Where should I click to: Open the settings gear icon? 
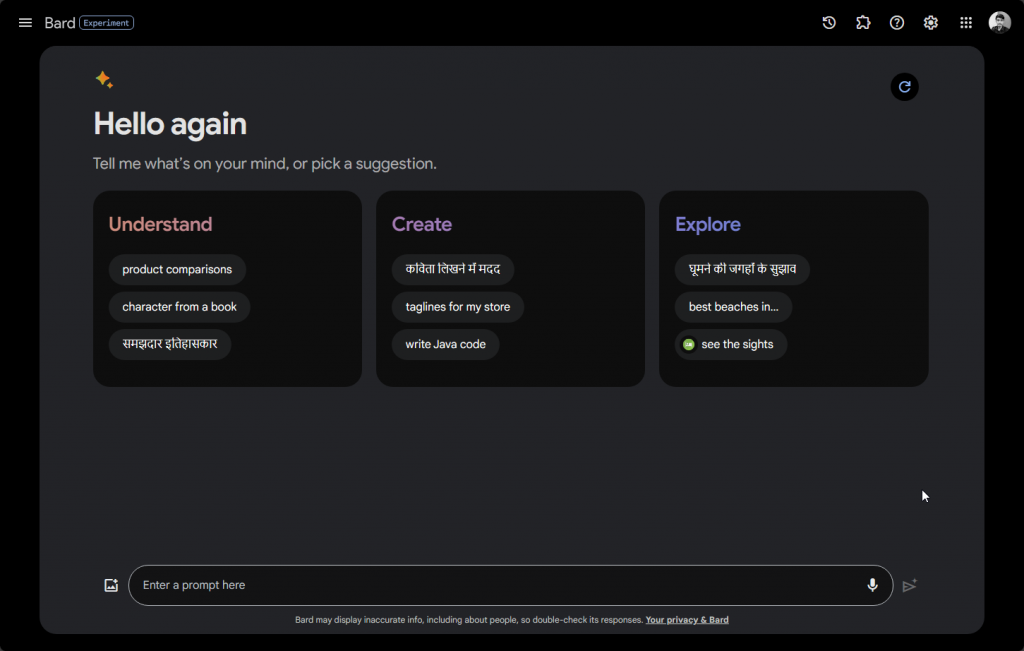[931, 23]
